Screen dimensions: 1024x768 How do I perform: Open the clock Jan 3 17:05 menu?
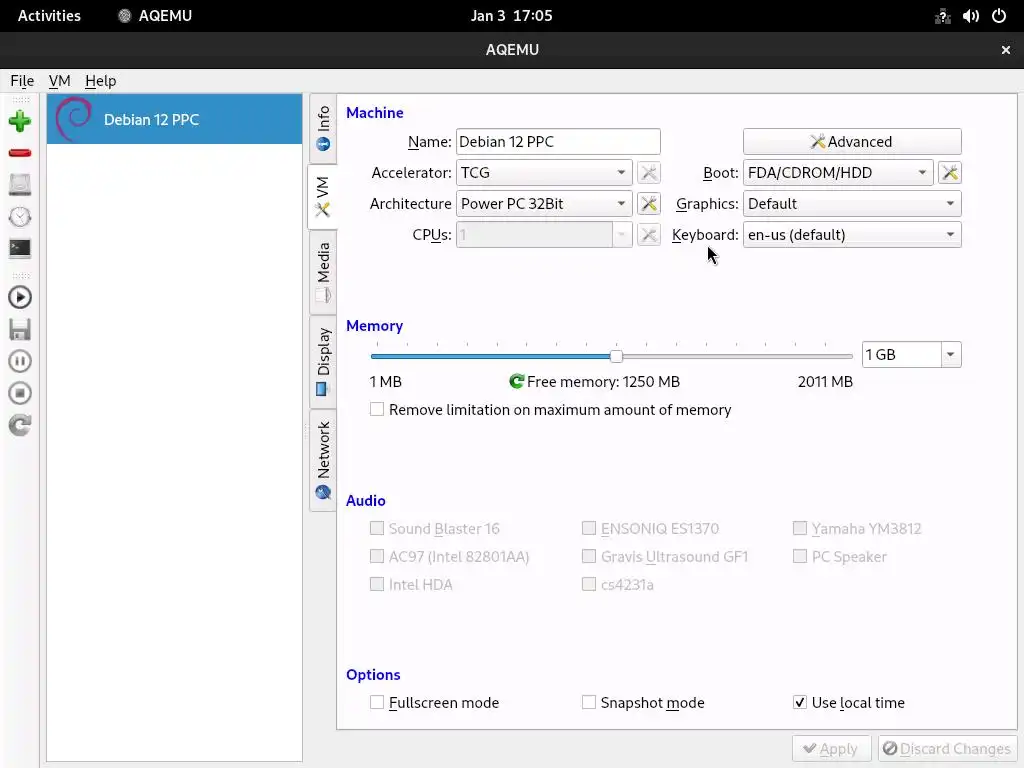coord(512,16)
